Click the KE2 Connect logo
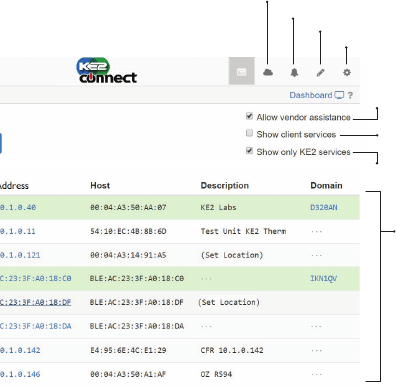This screenshot has width=396, height=388. [x=107, y=71]
